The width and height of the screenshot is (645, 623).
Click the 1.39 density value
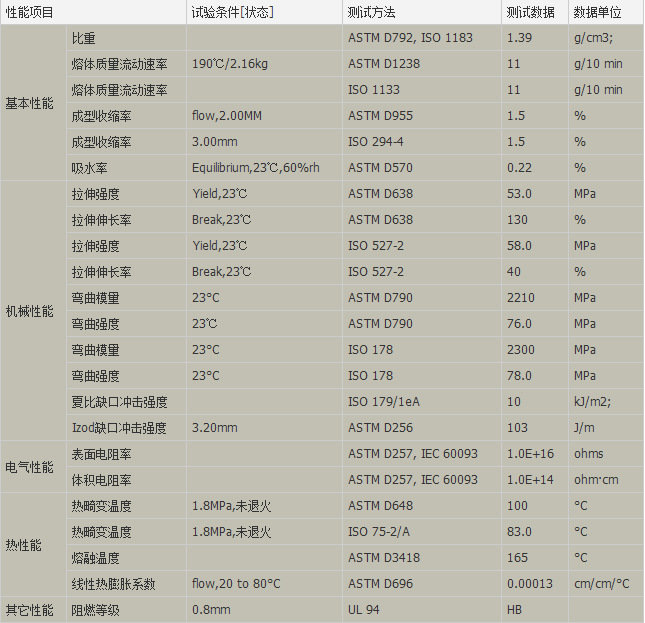(535, 38)
